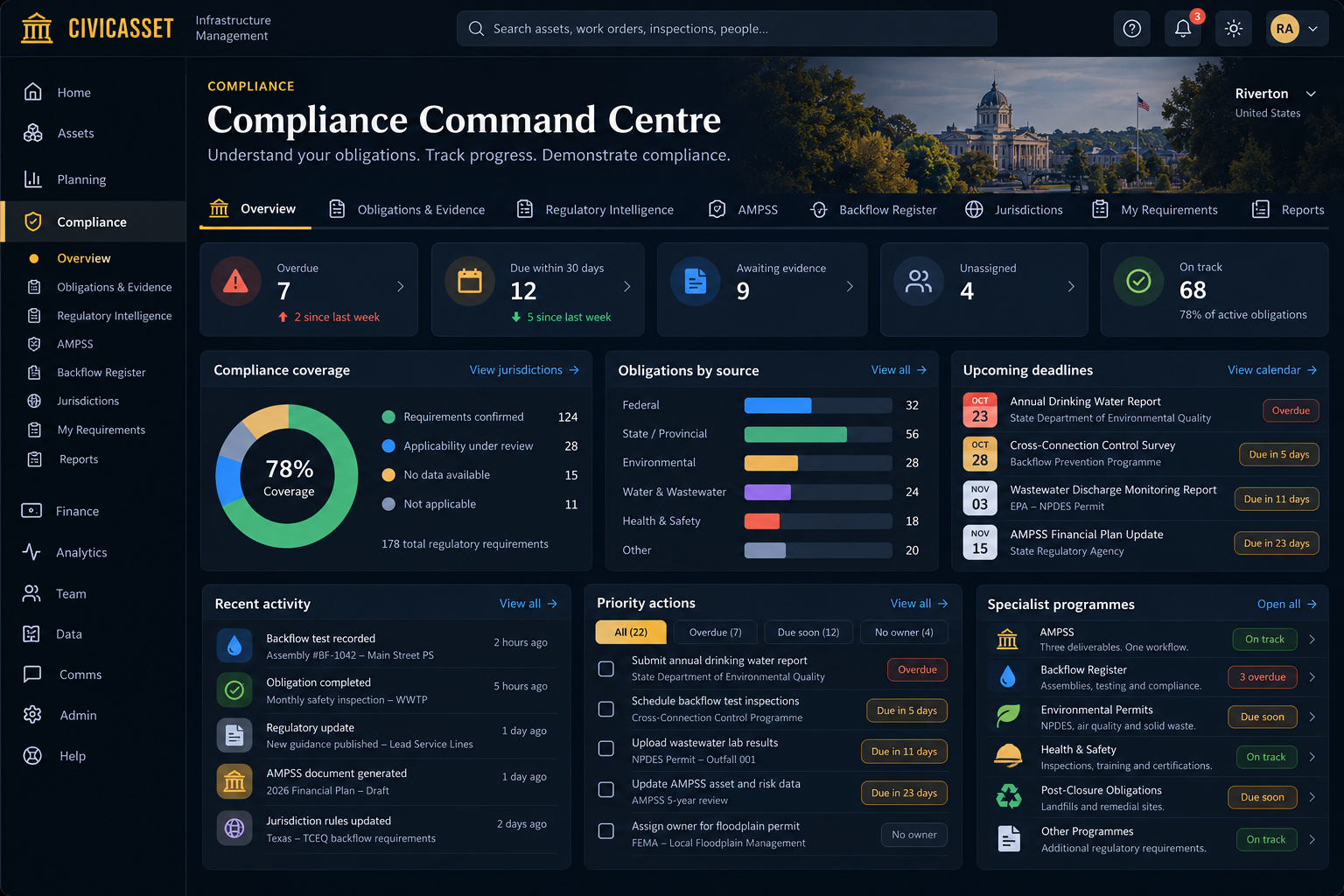This screenshot has height=896, width=1344.
Task: Click View all in Recent activity
Action: [528, 604]
